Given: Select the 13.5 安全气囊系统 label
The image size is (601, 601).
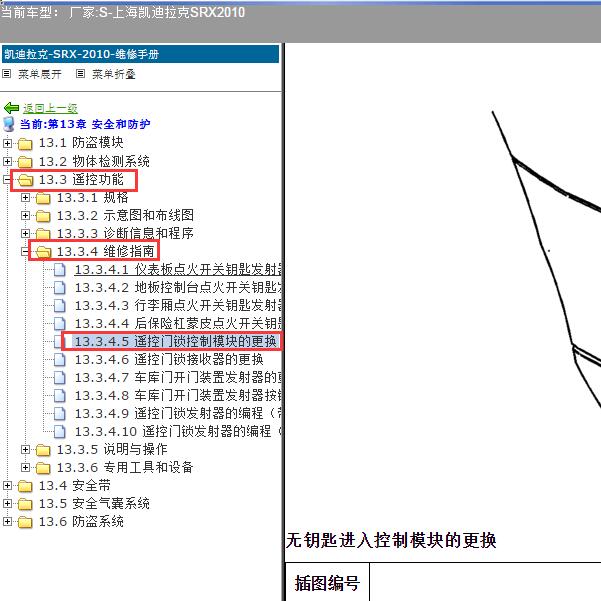Looking at the screenshot, I should tap(94, 504).
